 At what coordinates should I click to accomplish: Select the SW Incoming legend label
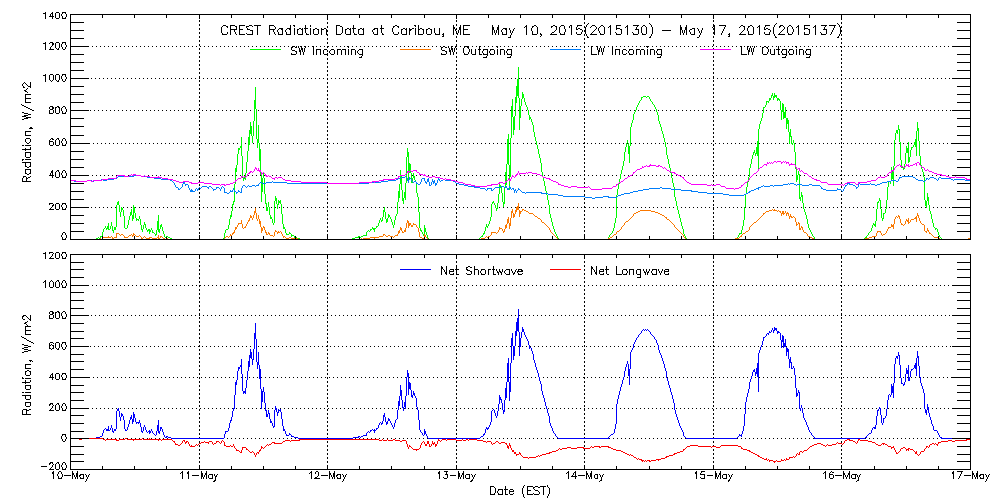click(327, 51)
